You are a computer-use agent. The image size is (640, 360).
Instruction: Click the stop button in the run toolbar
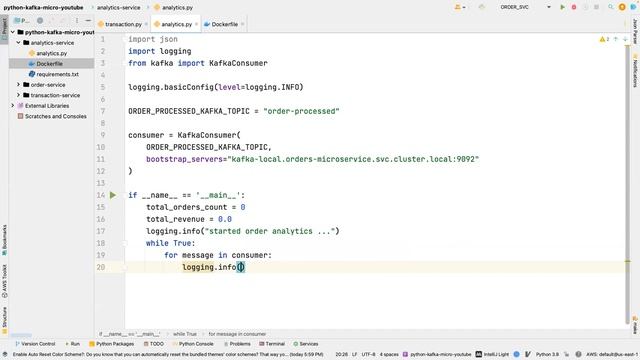point(597,7)
